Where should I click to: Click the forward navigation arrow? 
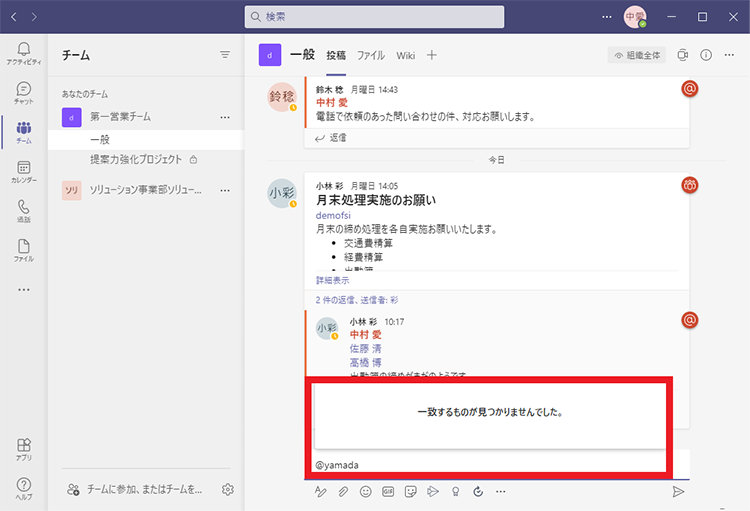coord(34,17)
